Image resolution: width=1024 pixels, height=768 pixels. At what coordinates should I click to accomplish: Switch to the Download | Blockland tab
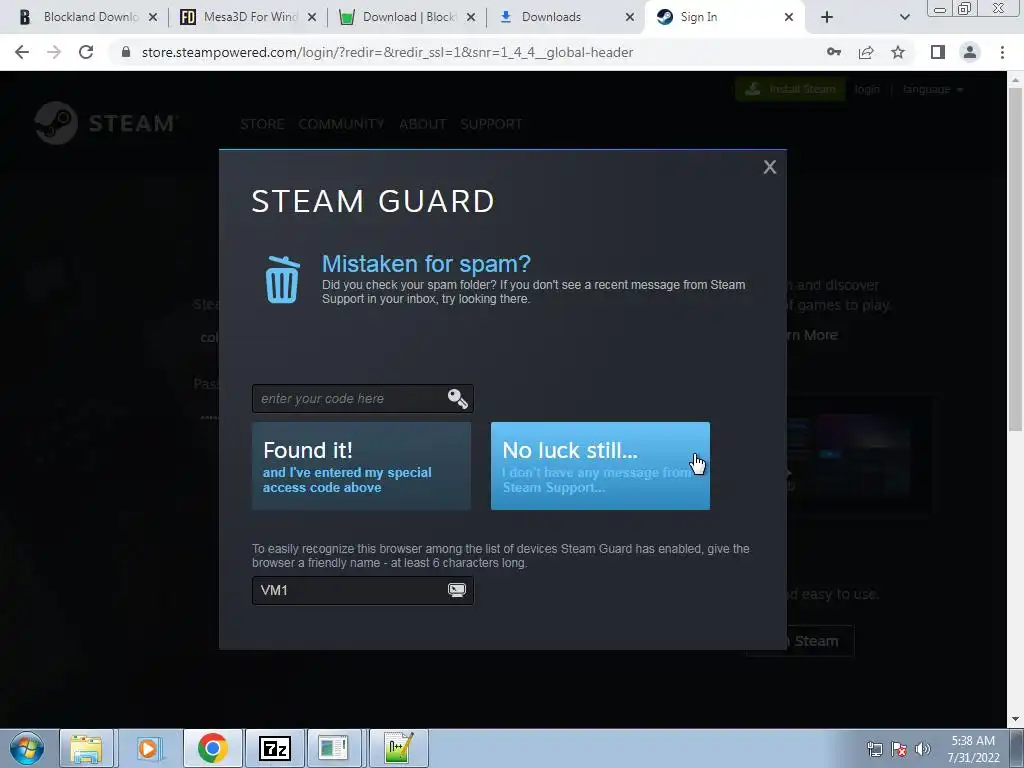(408, 17)
